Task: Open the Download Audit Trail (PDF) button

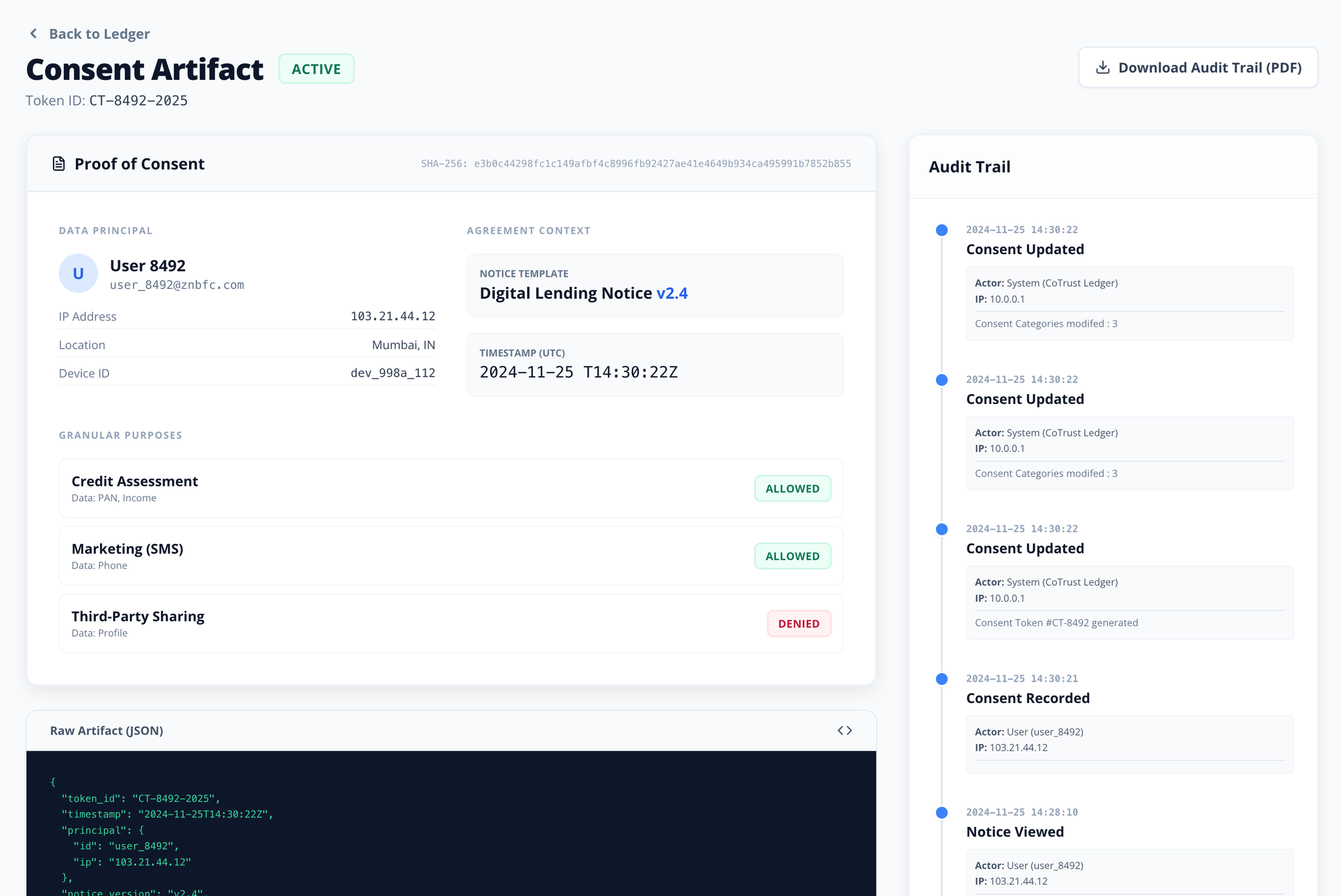Action: point(1198,68)
